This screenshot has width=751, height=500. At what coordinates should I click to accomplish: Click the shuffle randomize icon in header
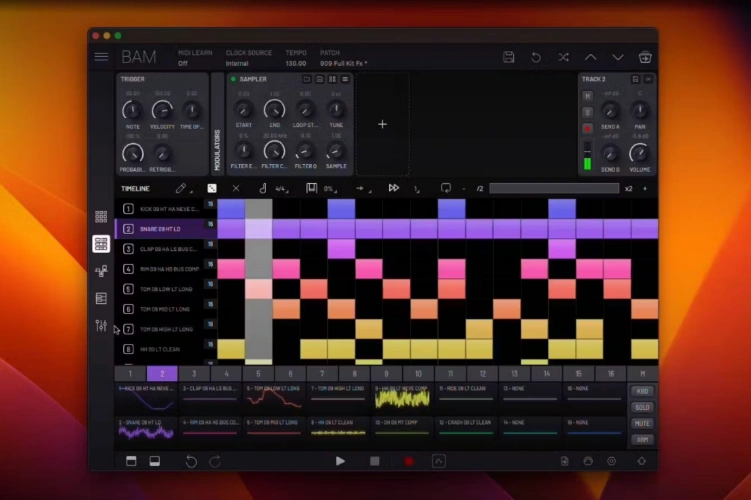(x=563, y=58)
